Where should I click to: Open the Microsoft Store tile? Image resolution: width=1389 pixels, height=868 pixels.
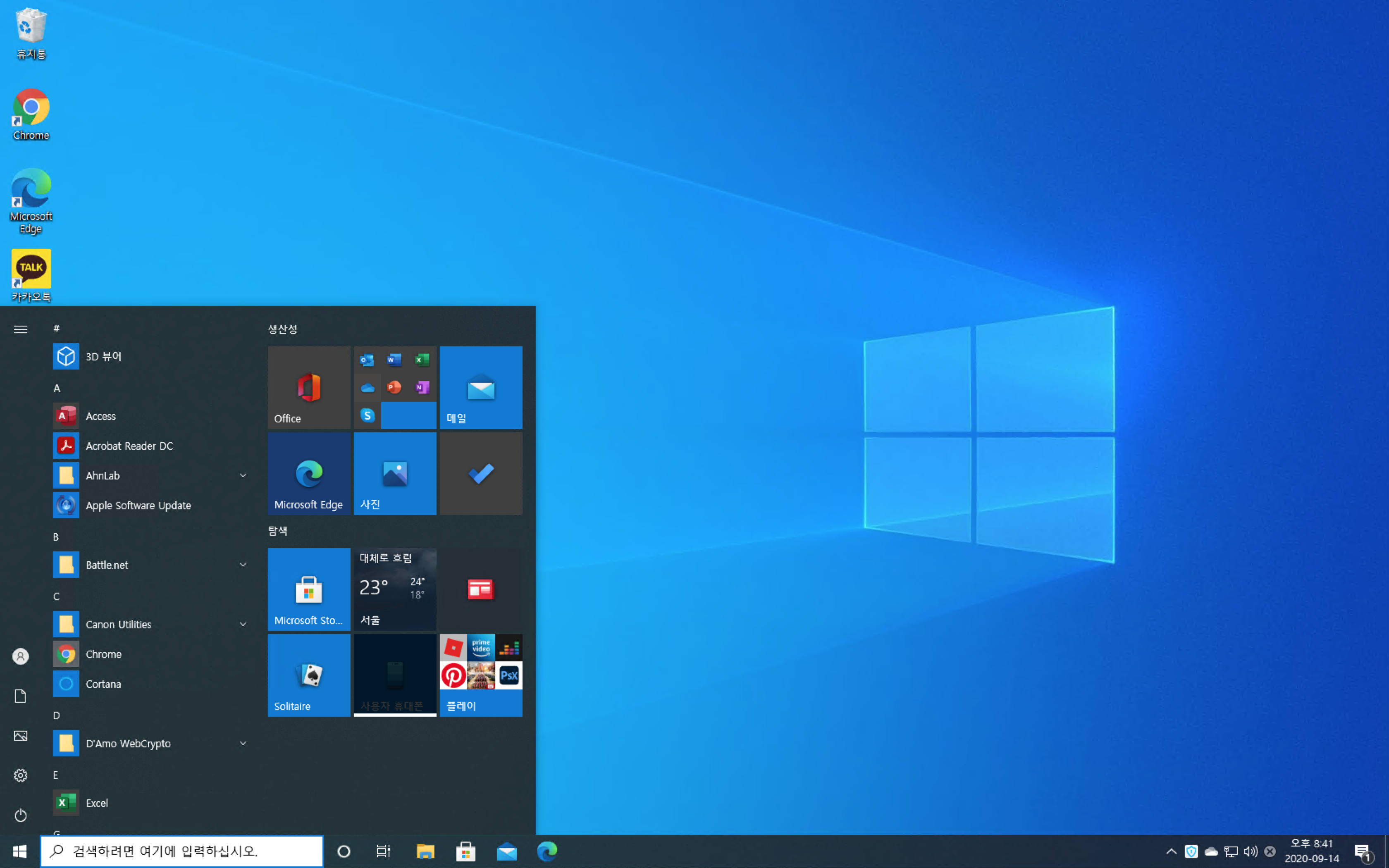(309, 589)
